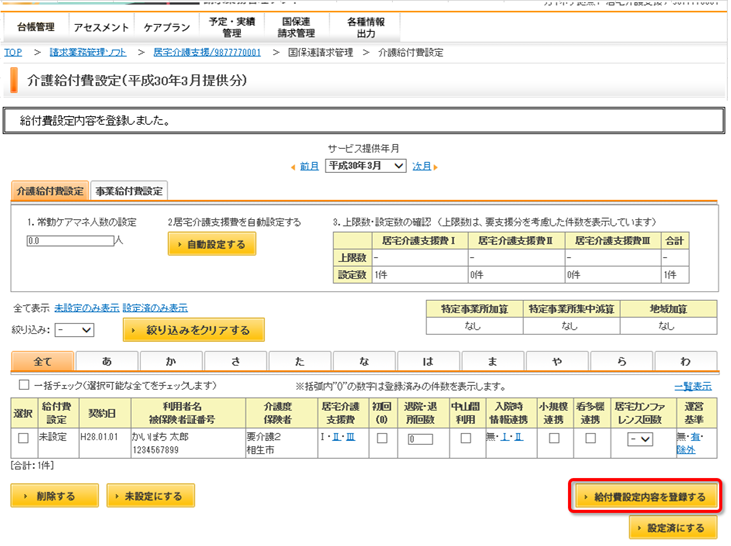Viewport: 731px width, 546px height.
Task: Tick the 小規模連携 checkbox
Action: pyautogui.click(x=554, y=438)
